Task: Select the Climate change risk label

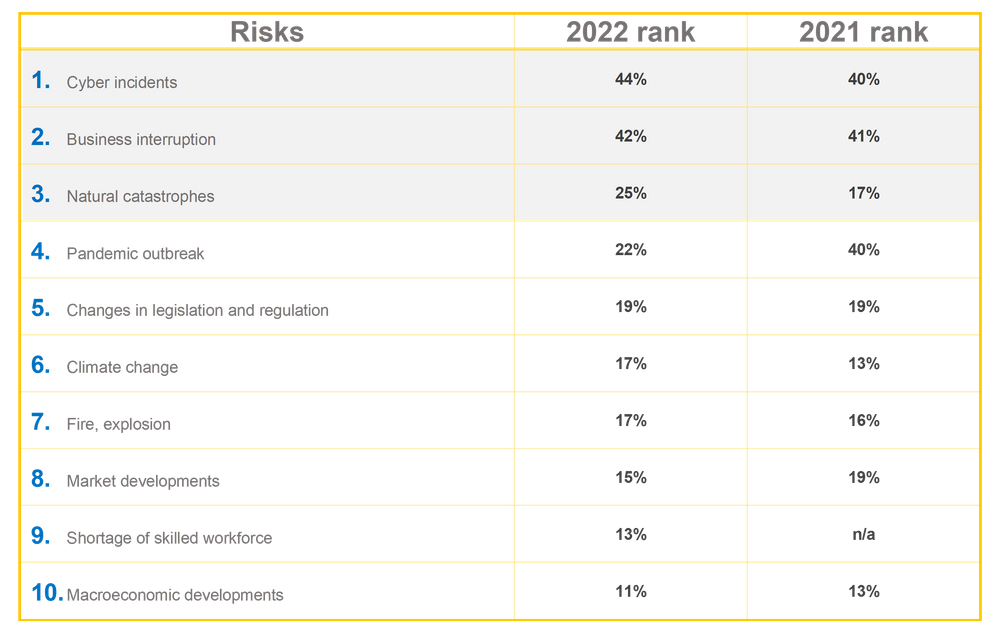Action: [x=122, y=367]
